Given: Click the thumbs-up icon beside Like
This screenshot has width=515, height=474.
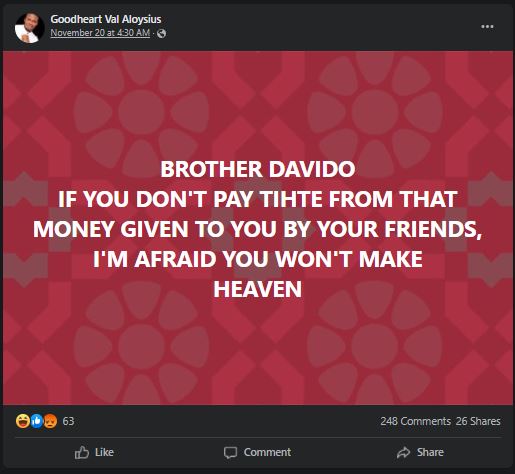Looking at the screenshot, I should [82, 452].
